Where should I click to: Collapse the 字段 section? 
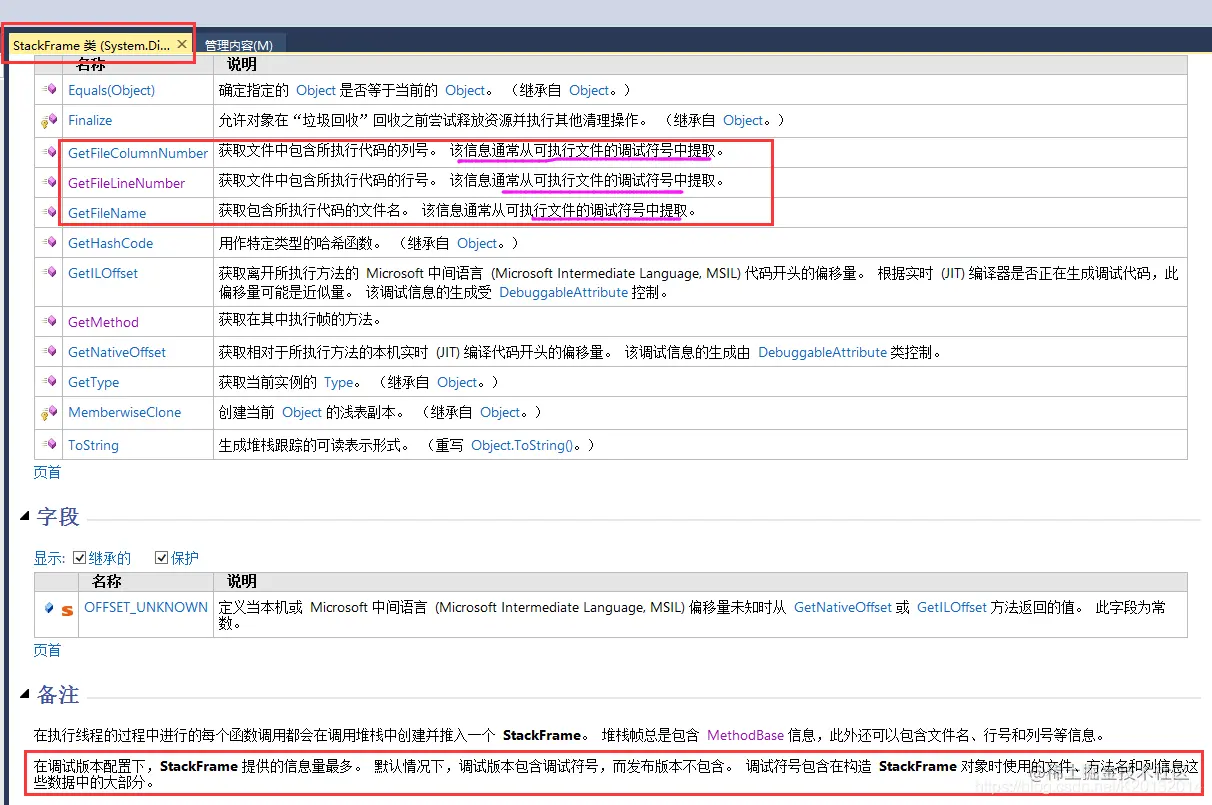pos(24,516)
